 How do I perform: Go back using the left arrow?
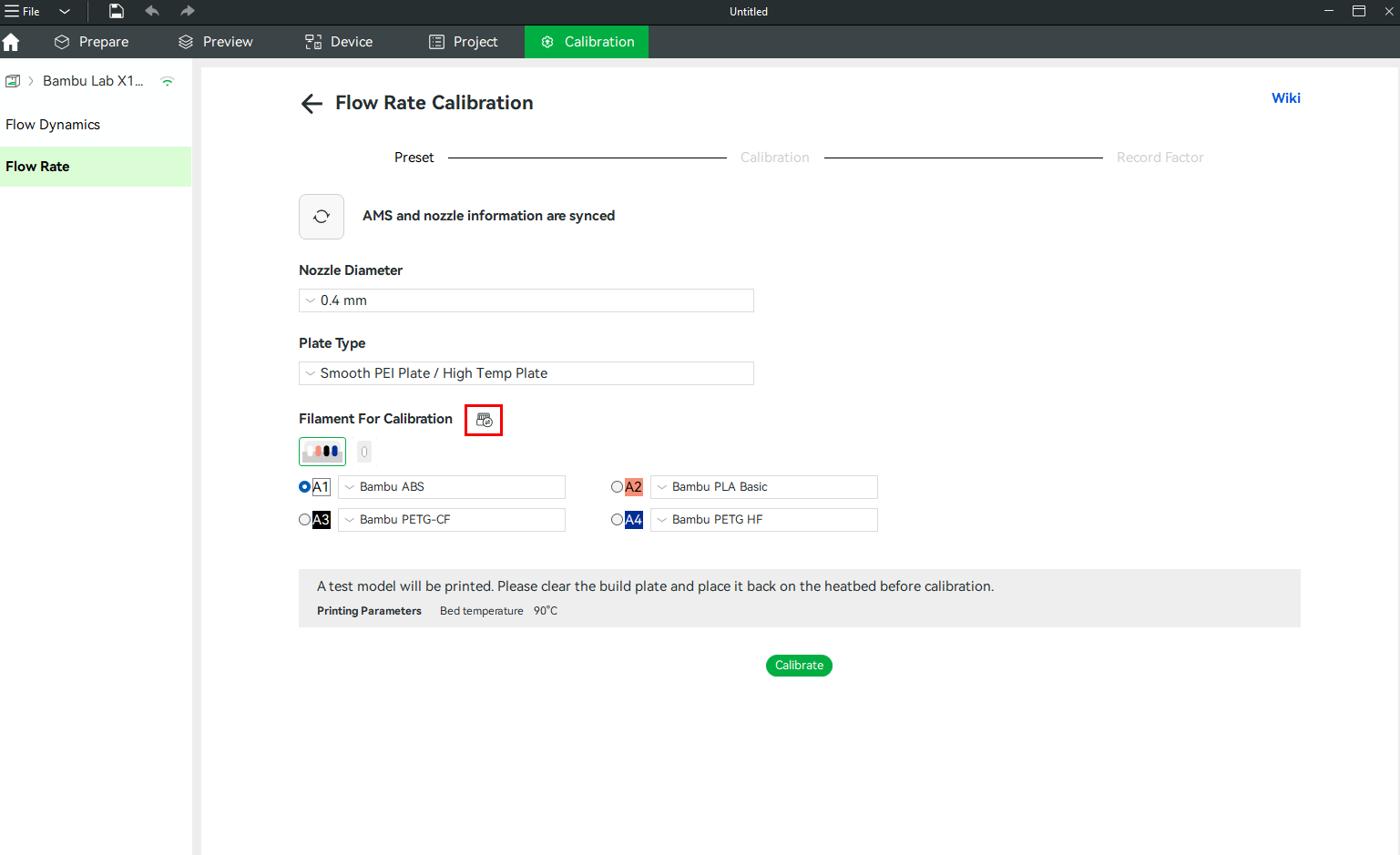pos(312,104)
